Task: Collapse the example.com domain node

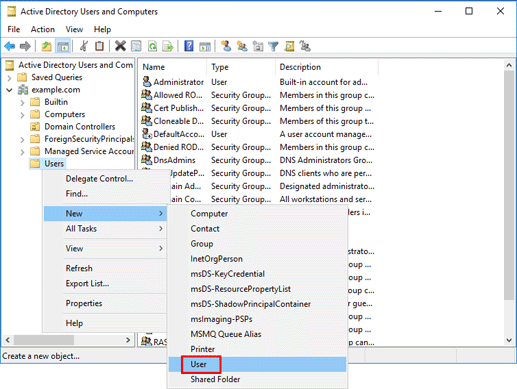Action: pos(9,90)
